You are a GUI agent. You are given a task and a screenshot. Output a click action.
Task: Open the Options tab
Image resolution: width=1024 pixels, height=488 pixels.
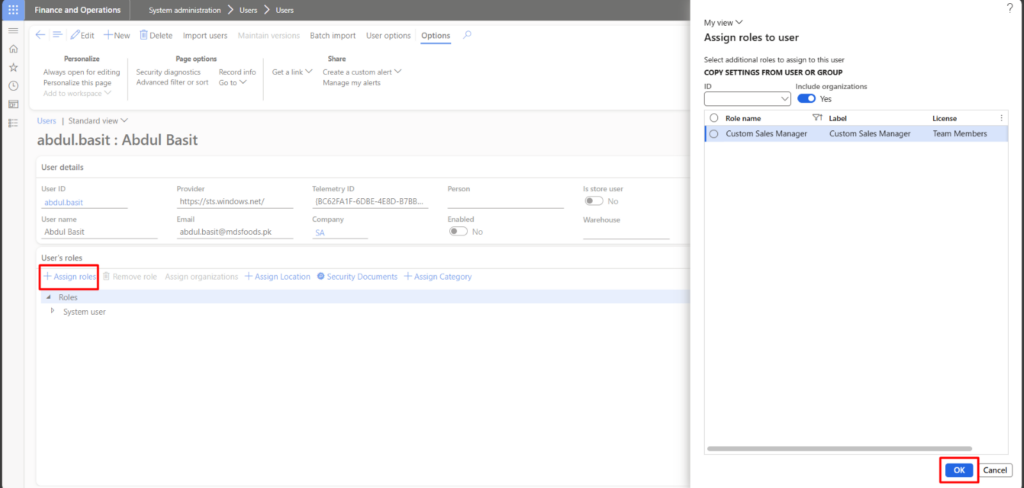tap(436, 35)
